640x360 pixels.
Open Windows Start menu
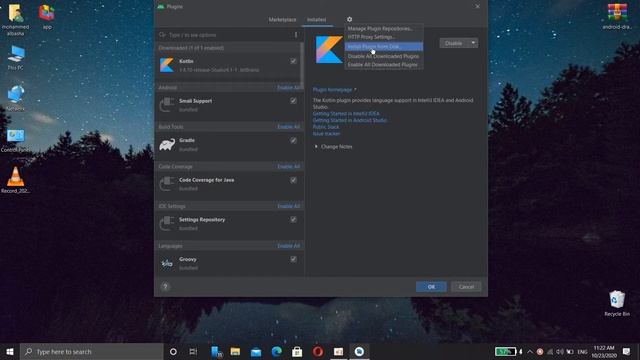(10, 351)
